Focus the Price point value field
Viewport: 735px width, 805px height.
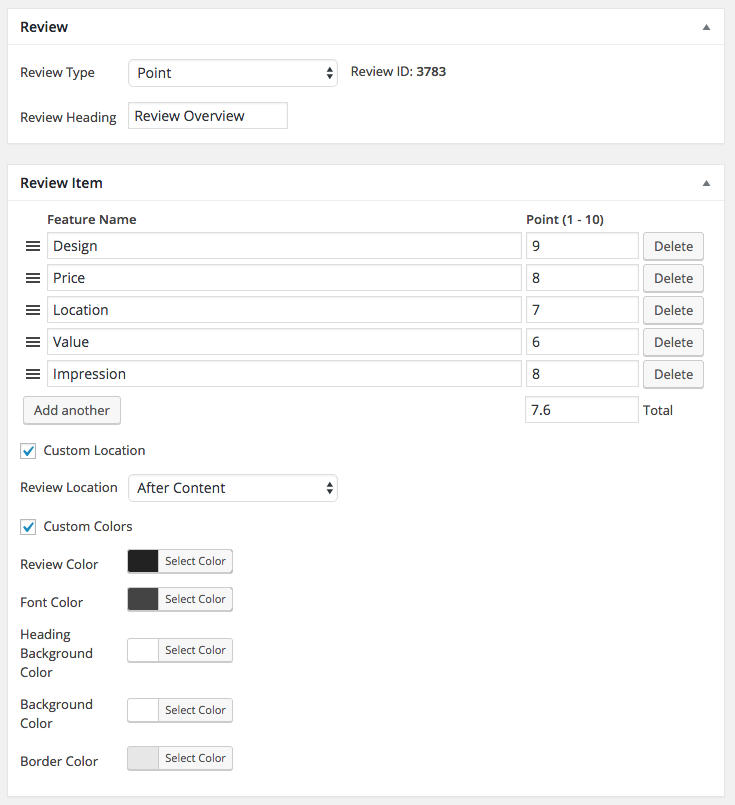[x=582, y=278]
